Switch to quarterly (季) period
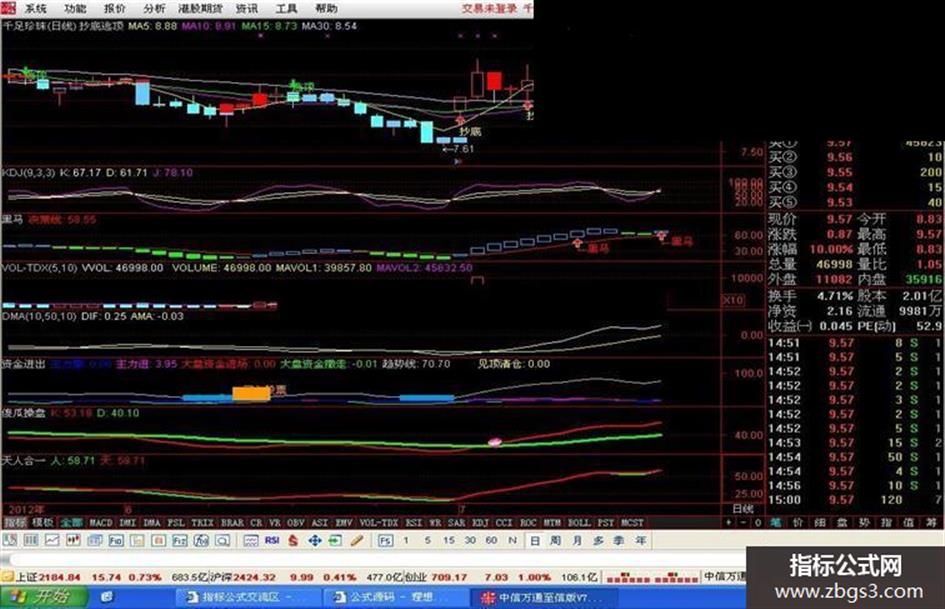Viewport: 945px width, 609px height. coord(619,541)
